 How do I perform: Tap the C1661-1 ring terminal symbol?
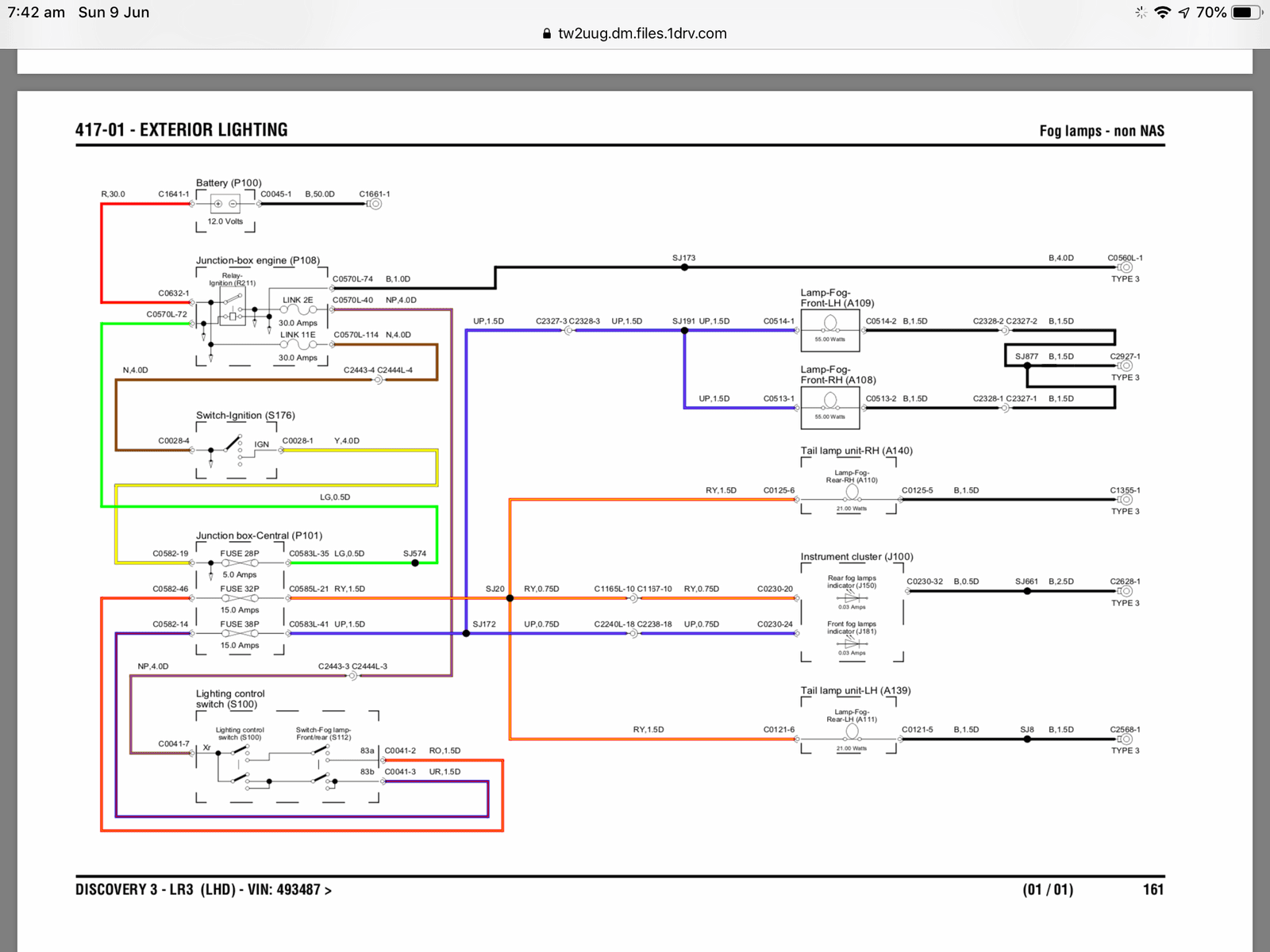[375, 204]
